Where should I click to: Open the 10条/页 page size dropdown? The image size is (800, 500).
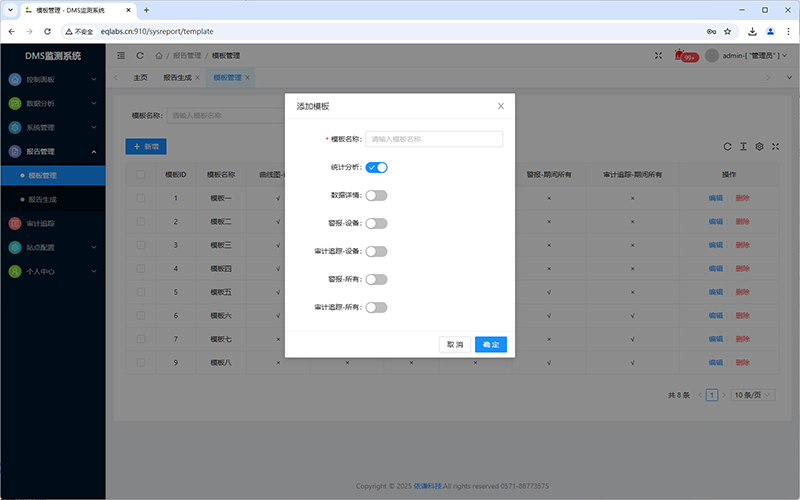tap(753, 395)
